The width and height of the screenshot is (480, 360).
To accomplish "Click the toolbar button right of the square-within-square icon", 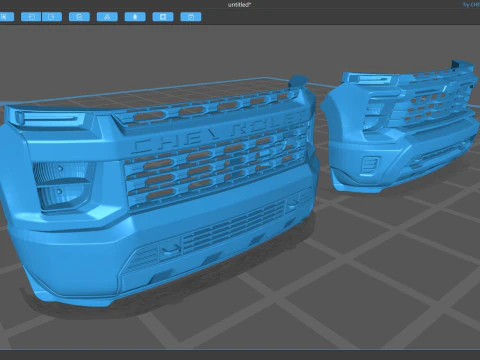I will [191, 17].
